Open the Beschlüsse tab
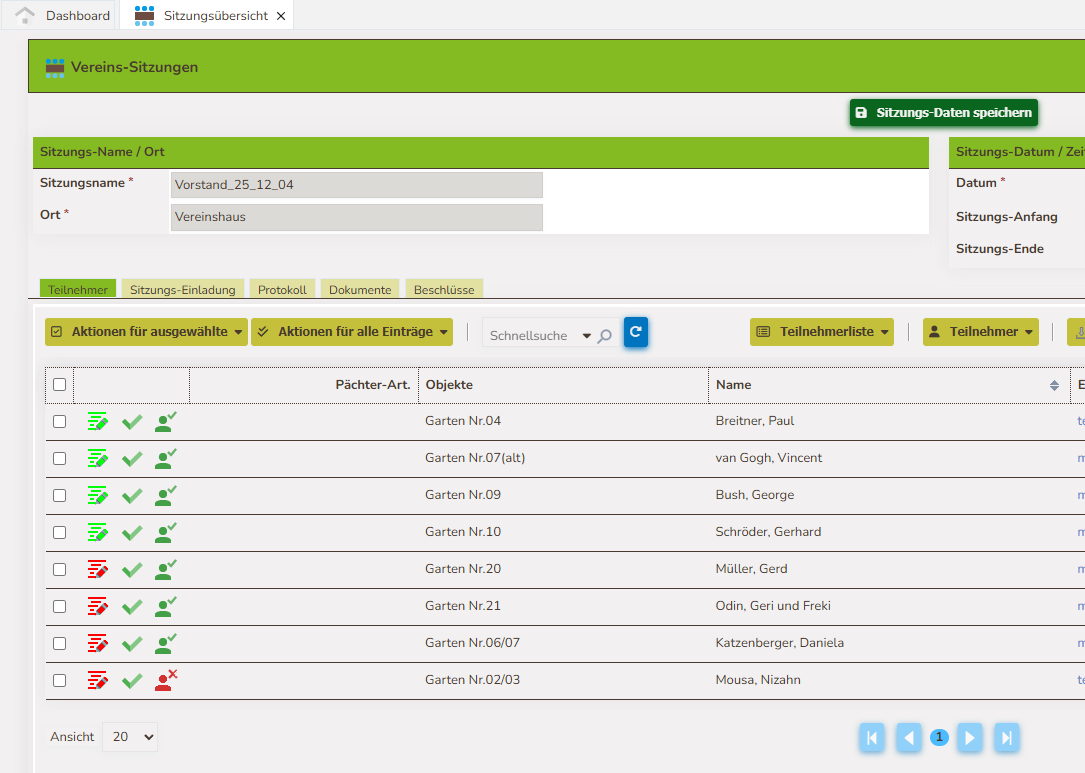The width and height of the screenshot is (1085, 773). (444, 289)
